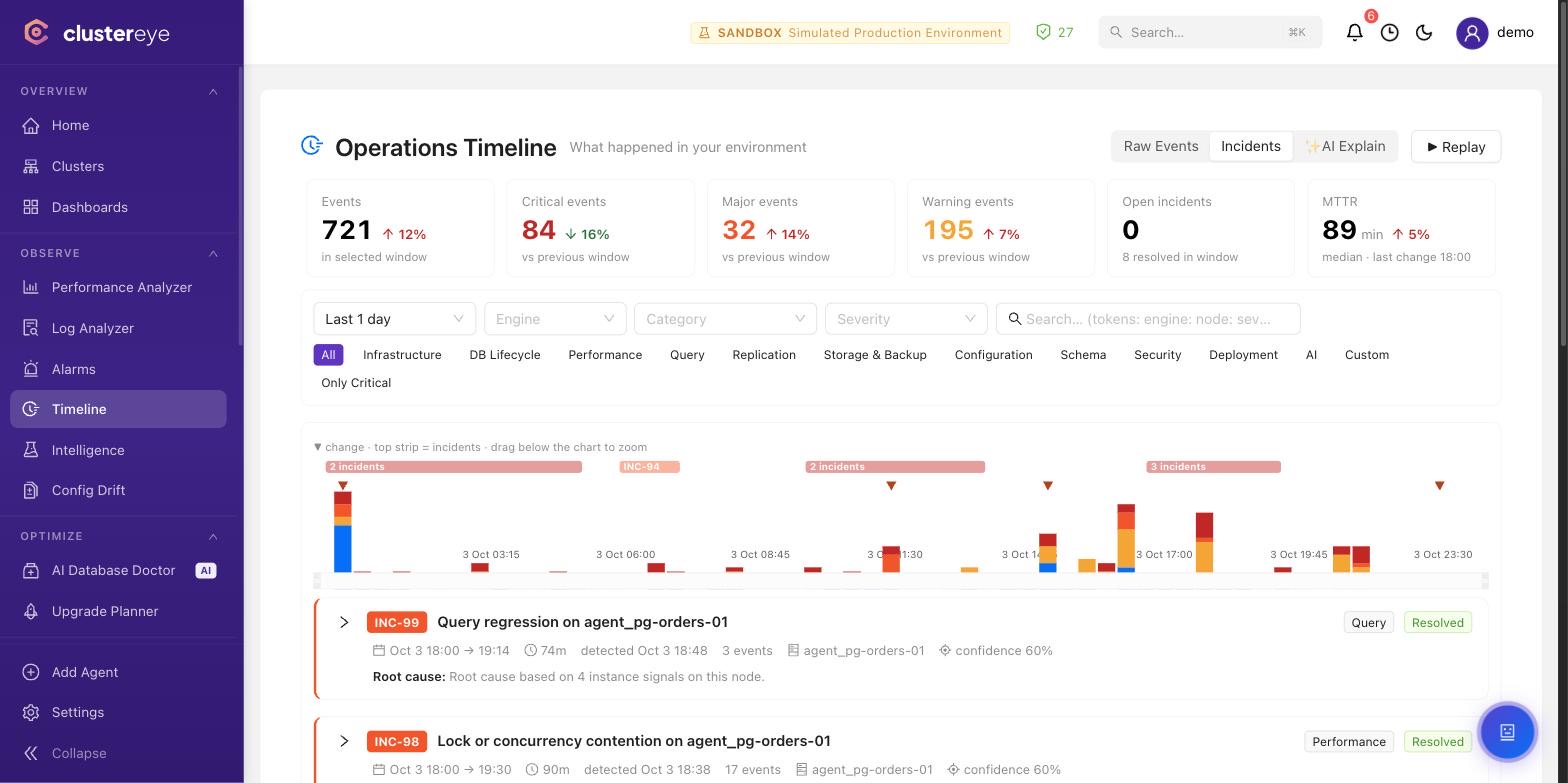Viewport: 1568px width, 783px height.
Task: Select the Performance filter chip
Action: tap(605, 355)
